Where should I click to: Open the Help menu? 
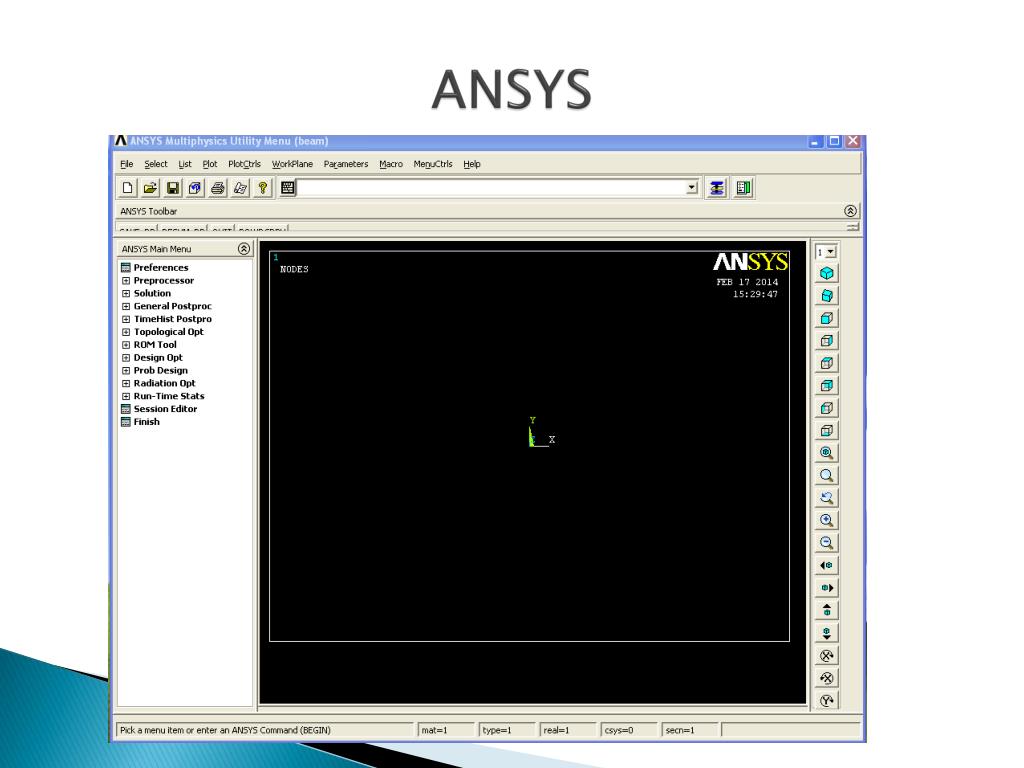pos(472,164)
